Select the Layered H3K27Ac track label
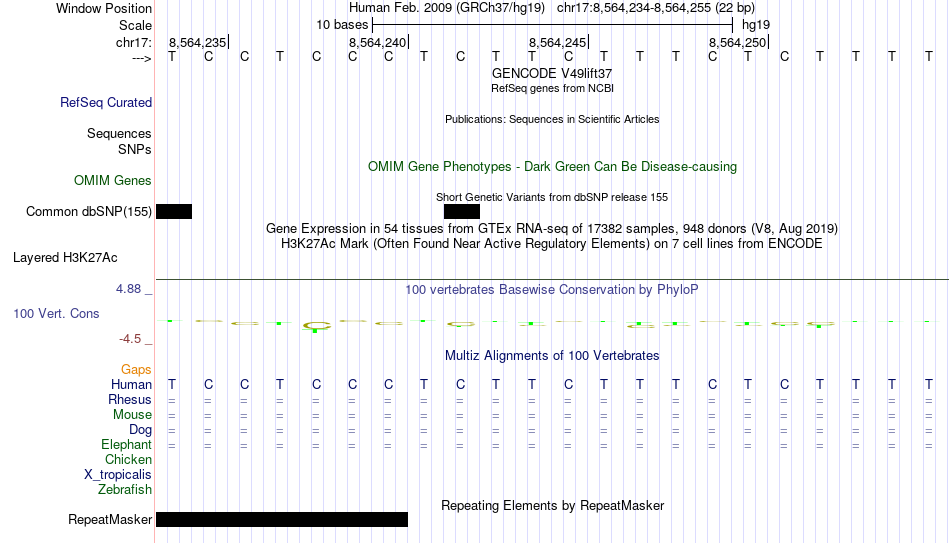This screenshot has width=950, height=543. tap(65, 258)
